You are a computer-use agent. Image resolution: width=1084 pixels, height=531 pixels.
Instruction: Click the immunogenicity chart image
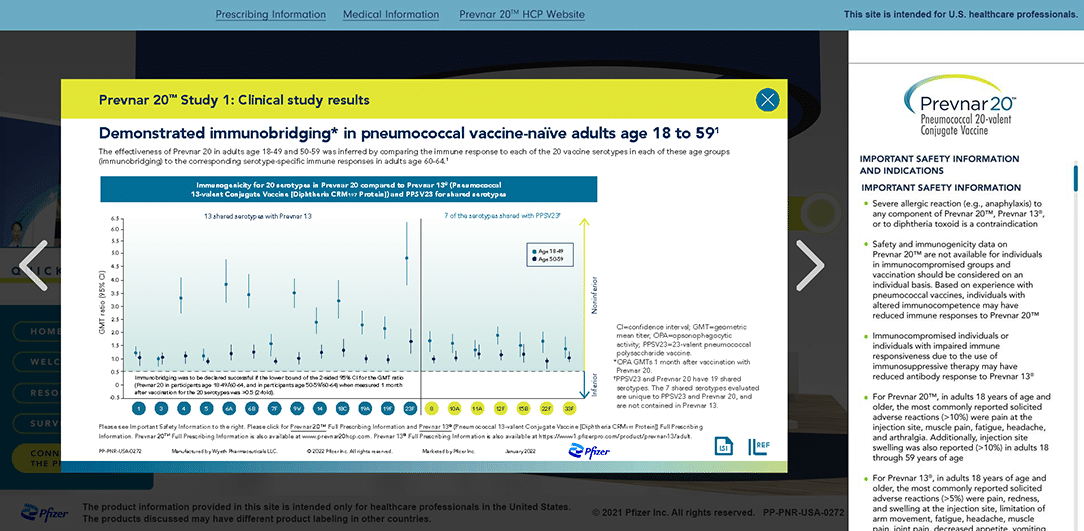pyautogui.click(x=350, y=300)
